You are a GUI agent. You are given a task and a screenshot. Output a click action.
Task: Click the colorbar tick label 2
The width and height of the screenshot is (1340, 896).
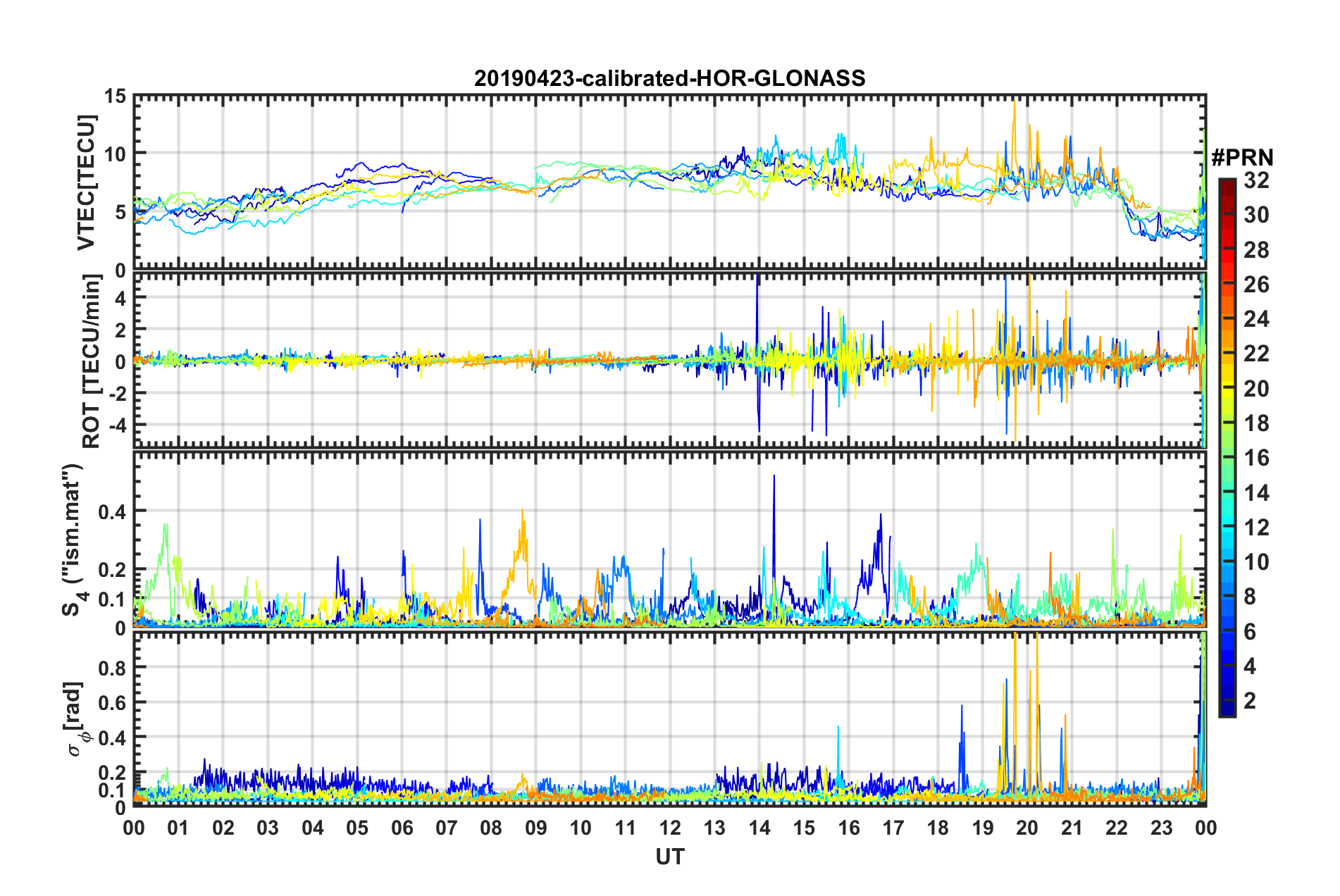1250,700
